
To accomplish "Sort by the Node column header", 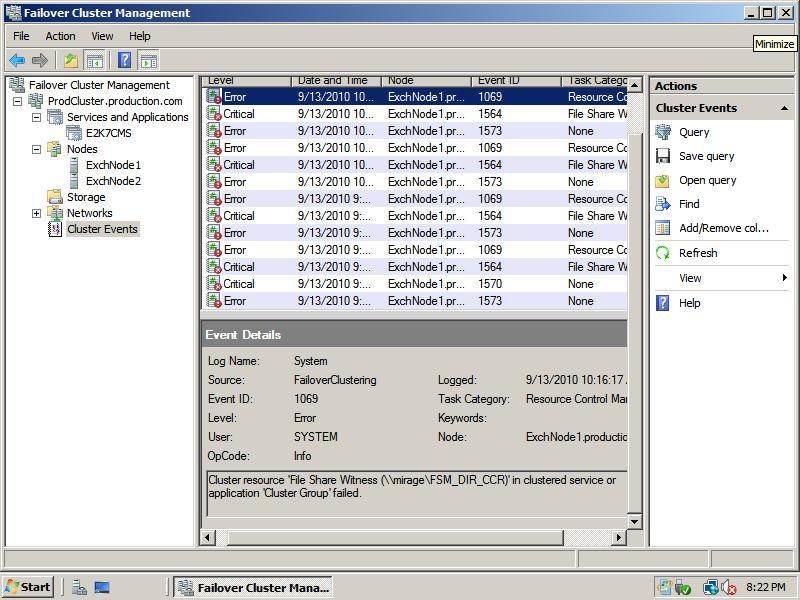I will click(426, 81).
